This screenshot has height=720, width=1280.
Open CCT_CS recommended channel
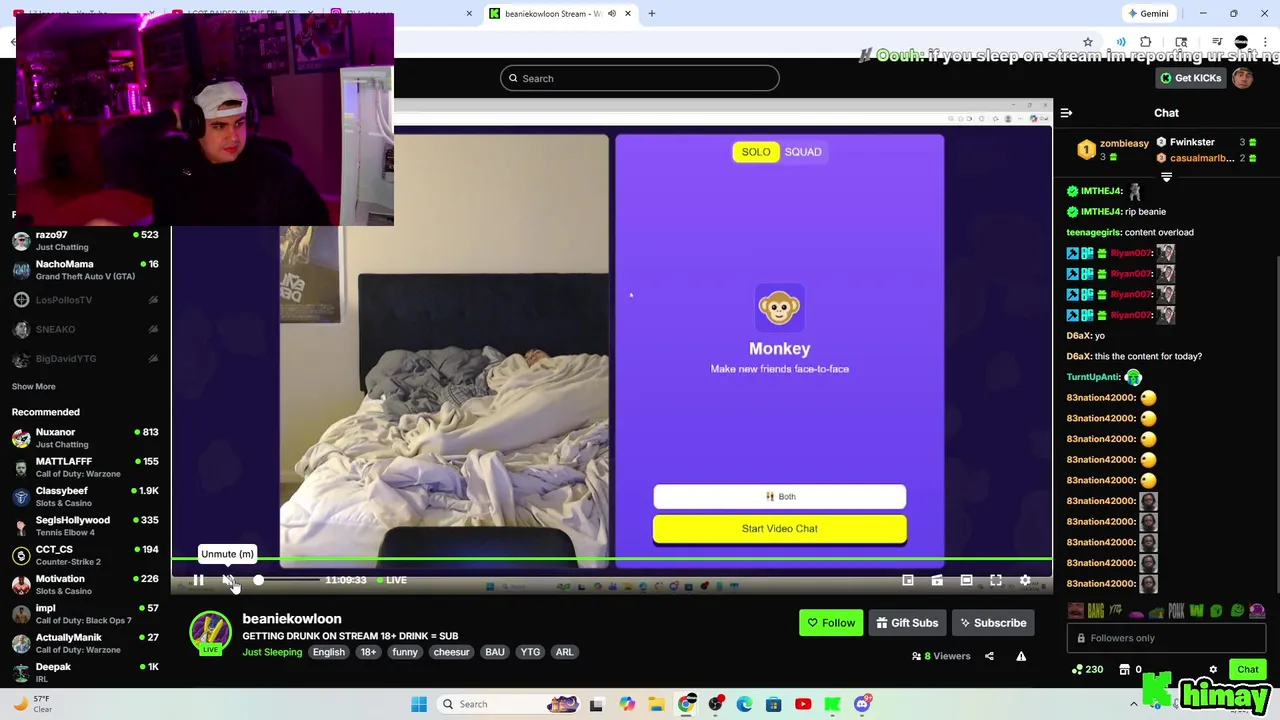point(86,555)
